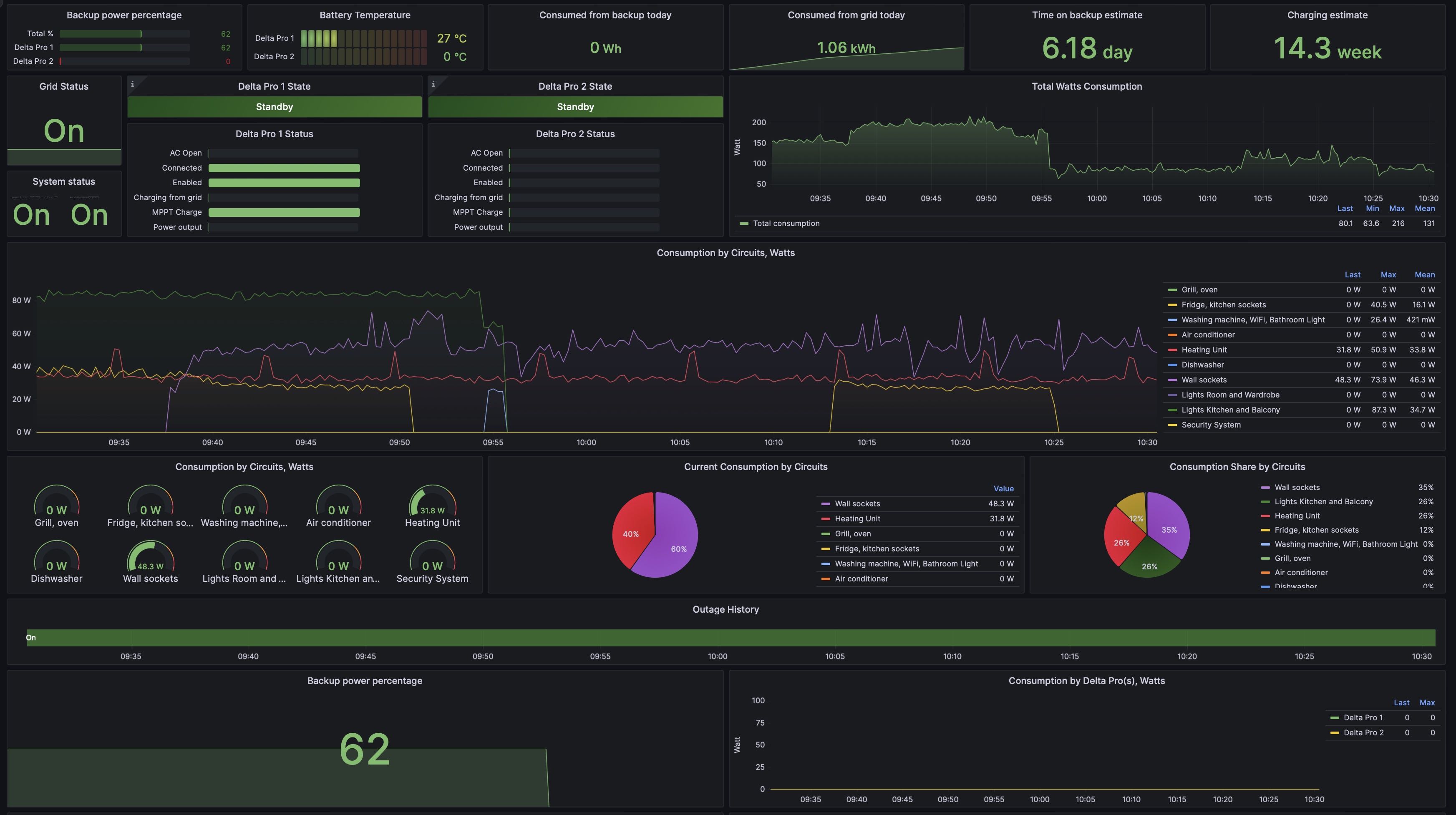1456x815 pixels.
Task: Click the green Outage History On bar
Action: coord(729,638)
